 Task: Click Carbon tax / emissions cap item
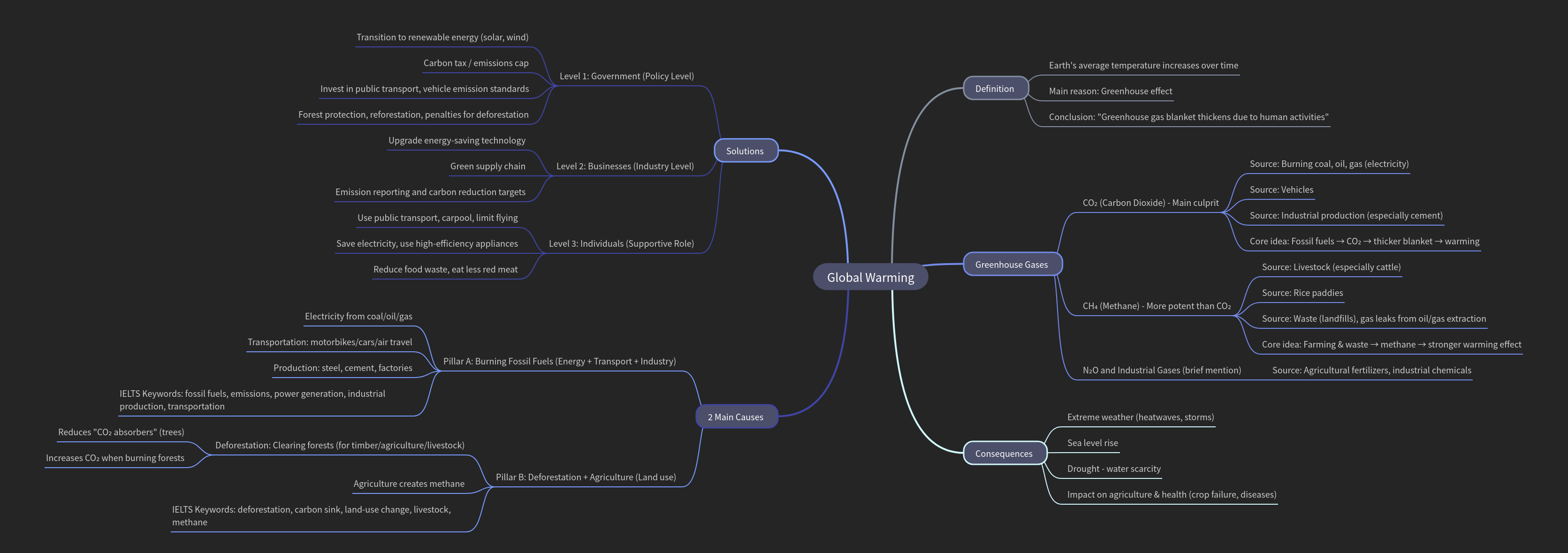pos(475,63)
